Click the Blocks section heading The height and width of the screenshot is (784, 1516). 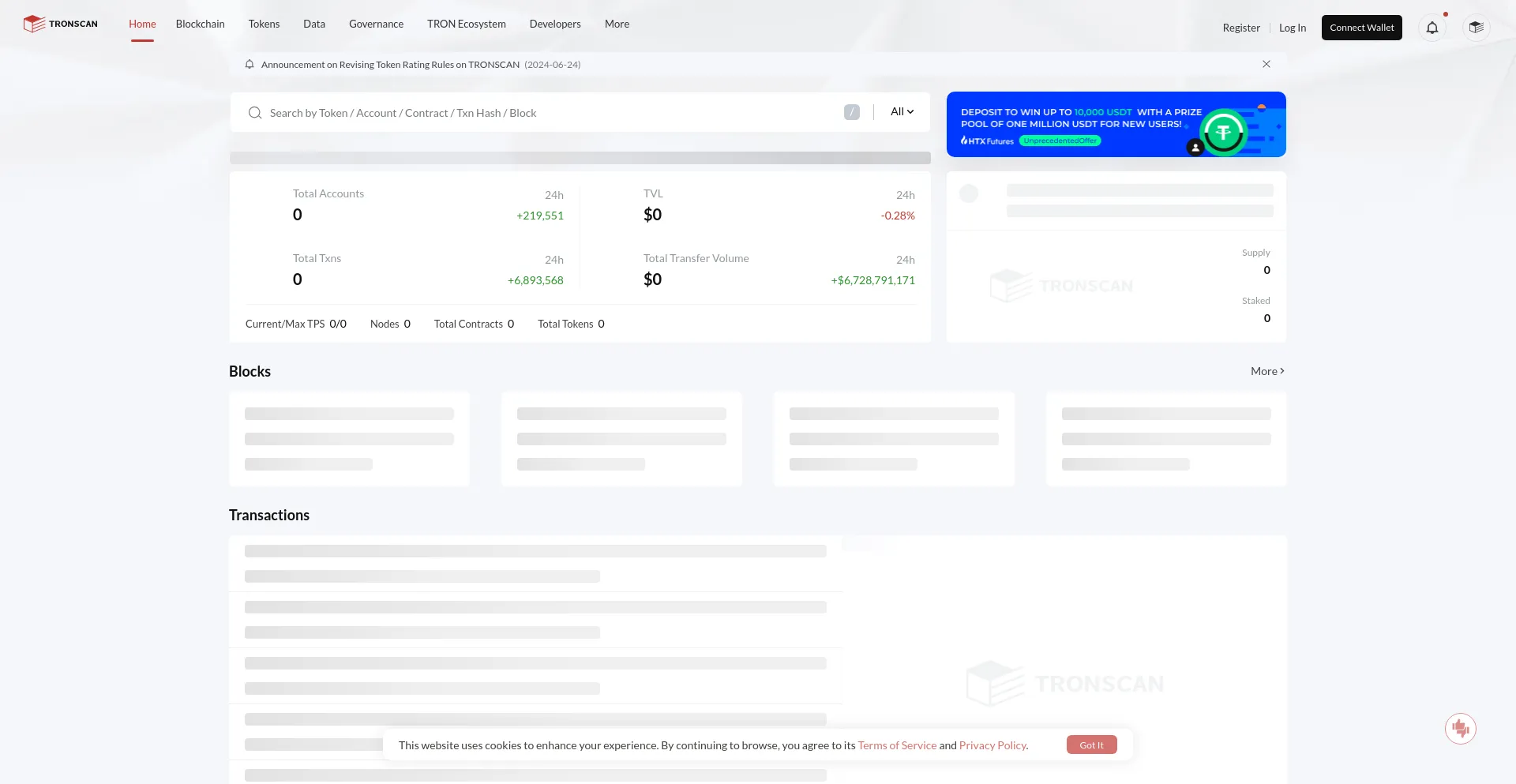coord(250,371)
